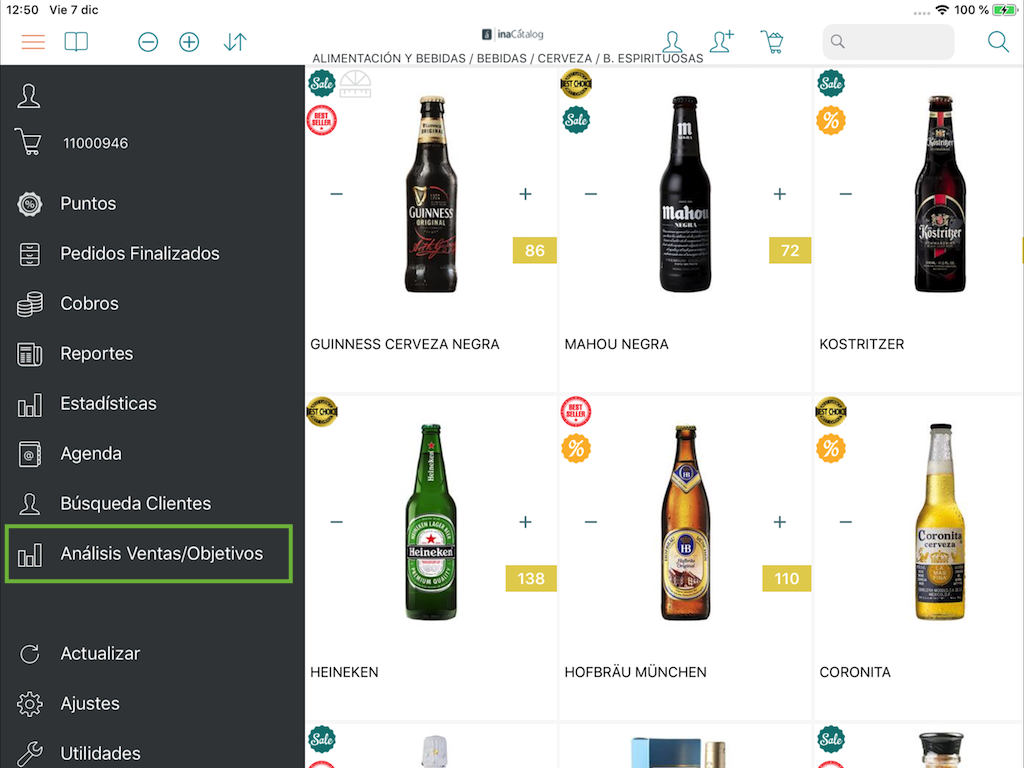Click the Best Seller badge on Guinness
Screen dimensions: 1024x768
click(x=321, y=120)
